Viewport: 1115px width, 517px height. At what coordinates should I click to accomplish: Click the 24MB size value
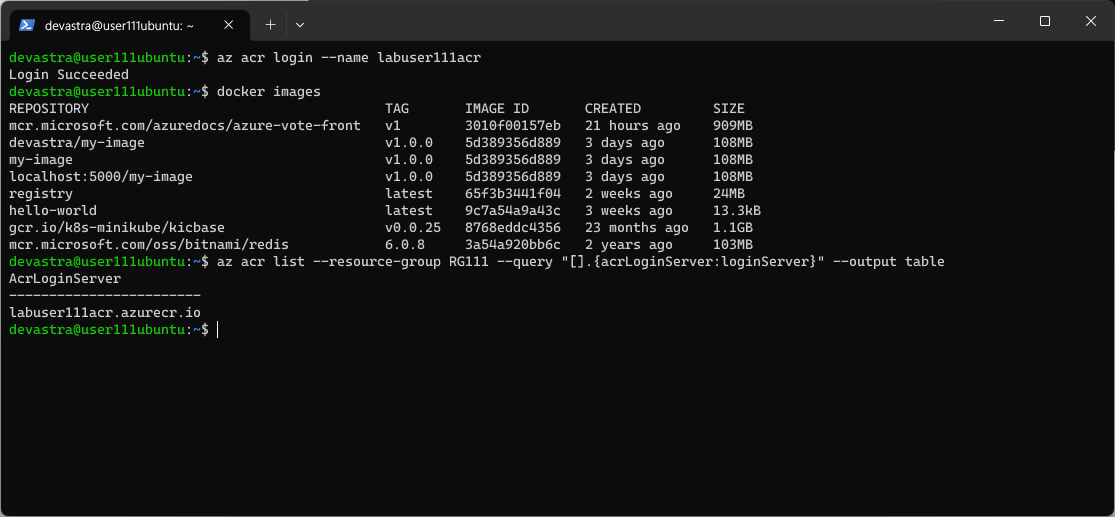[729, 194]
